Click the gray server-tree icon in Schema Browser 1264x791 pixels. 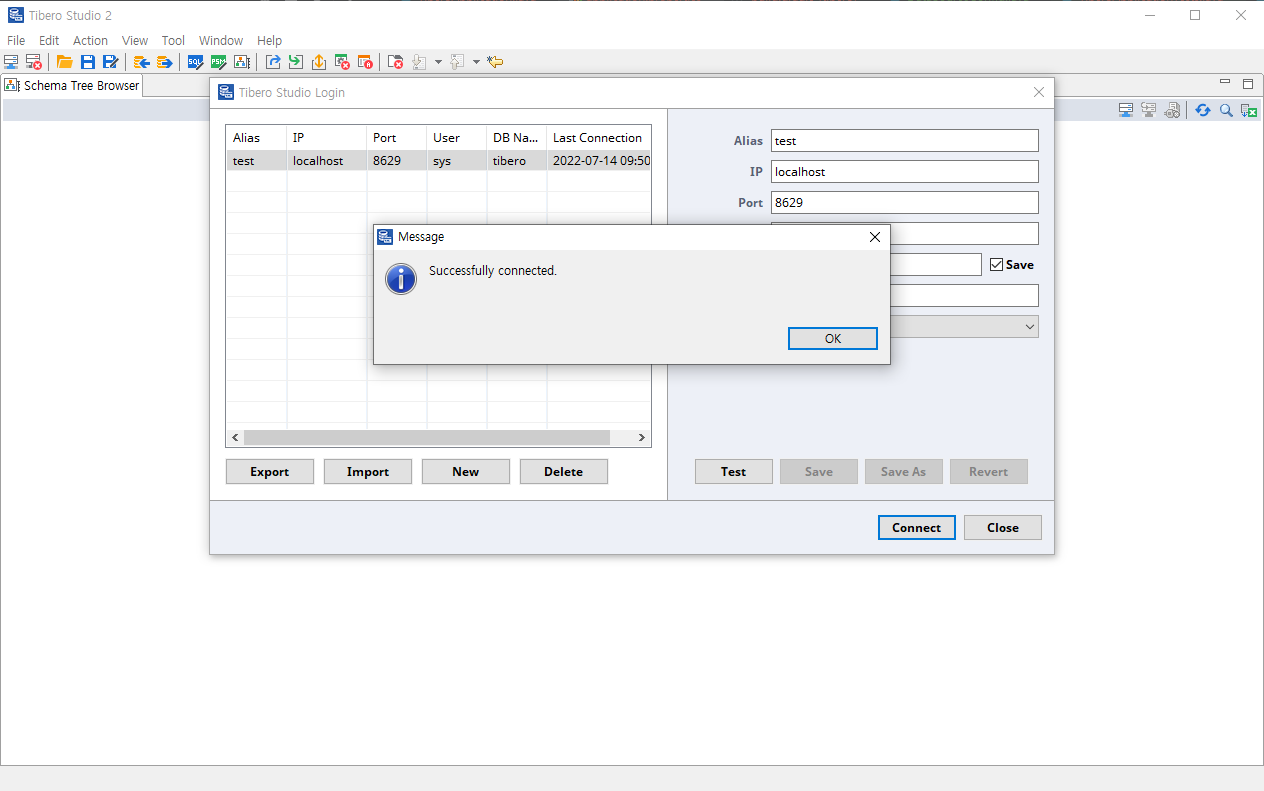pos(1149,110)
